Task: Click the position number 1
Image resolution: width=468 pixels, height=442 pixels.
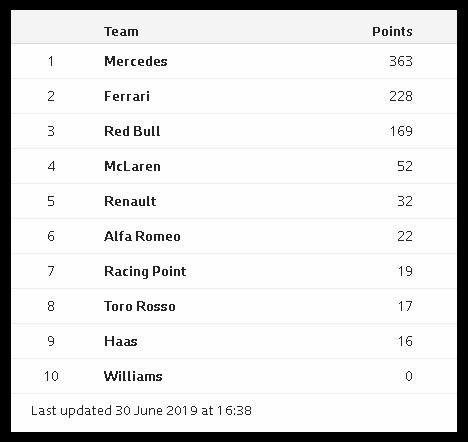Action: 51,61
